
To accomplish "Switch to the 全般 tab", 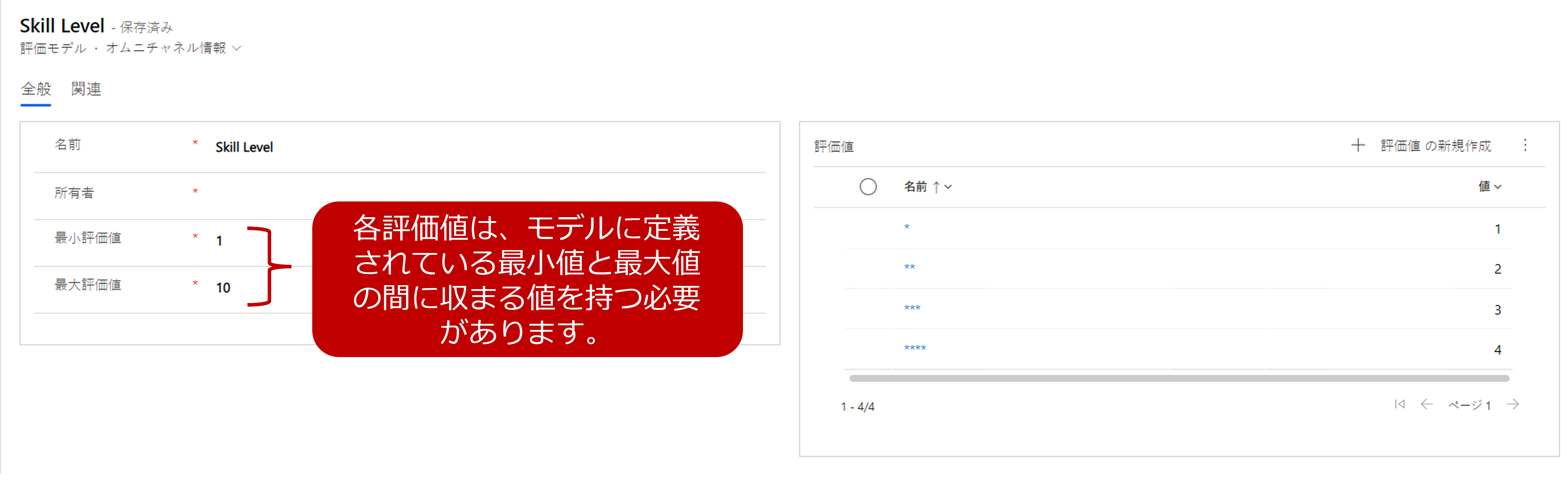I will click(36, 89).
